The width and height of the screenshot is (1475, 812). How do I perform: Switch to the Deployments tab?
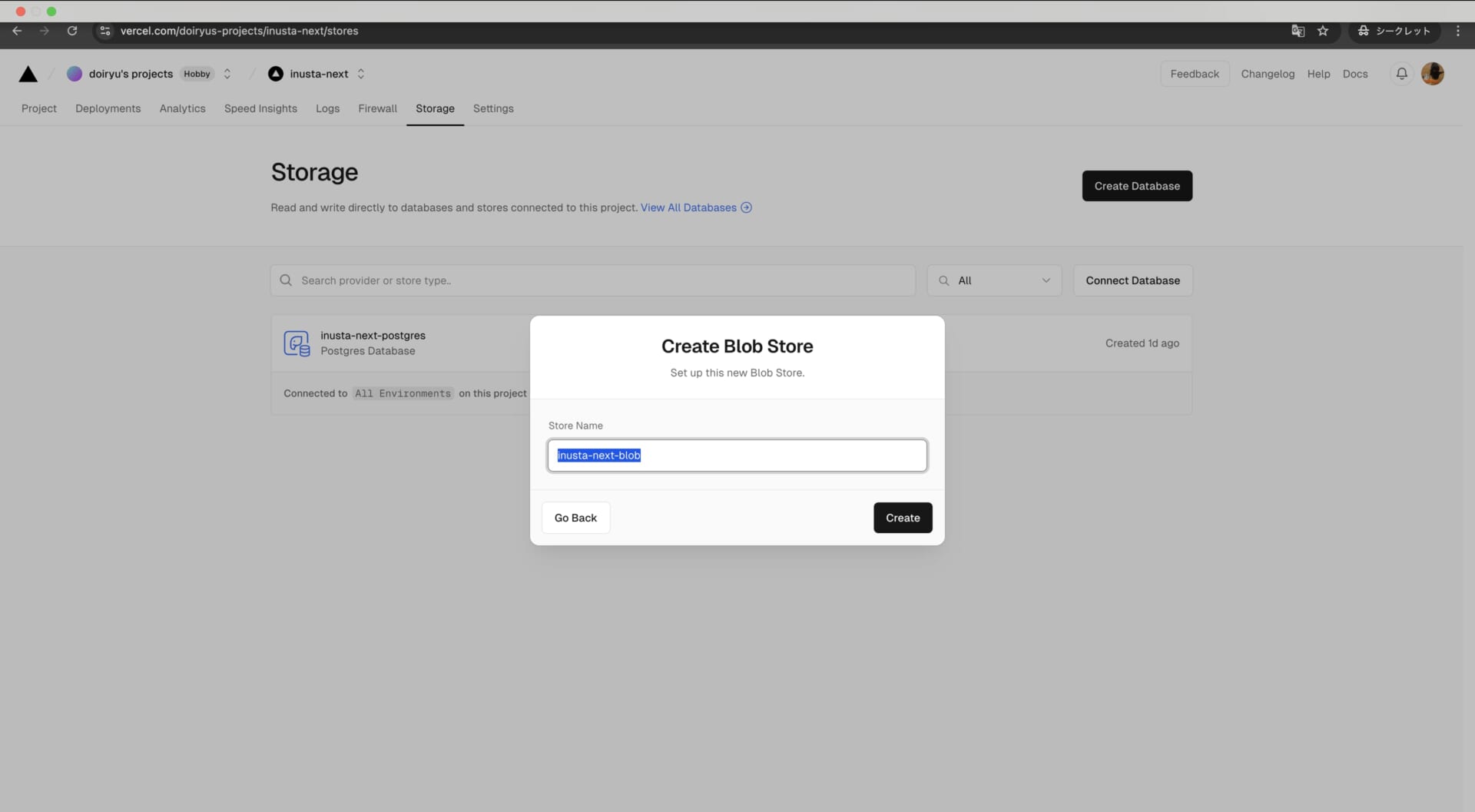pyautogui.click(x=108, y=108)
